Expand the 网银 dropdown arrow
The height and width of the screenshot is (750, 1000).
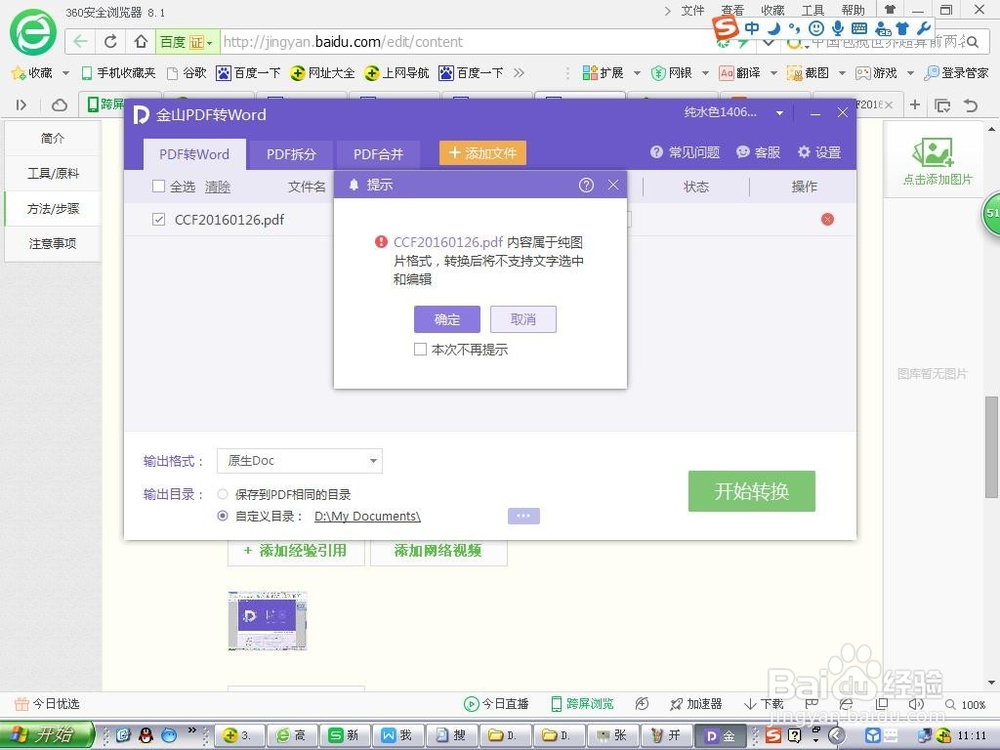(705, 73)
